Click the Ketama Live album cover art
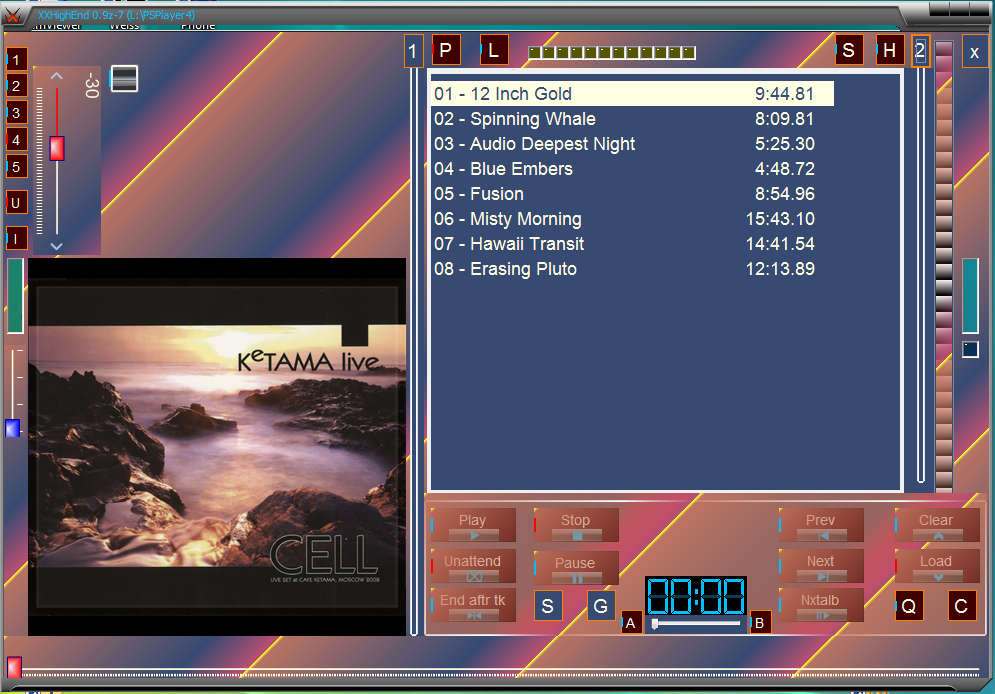This screenshot has height=694, width=995. [217, 447]
